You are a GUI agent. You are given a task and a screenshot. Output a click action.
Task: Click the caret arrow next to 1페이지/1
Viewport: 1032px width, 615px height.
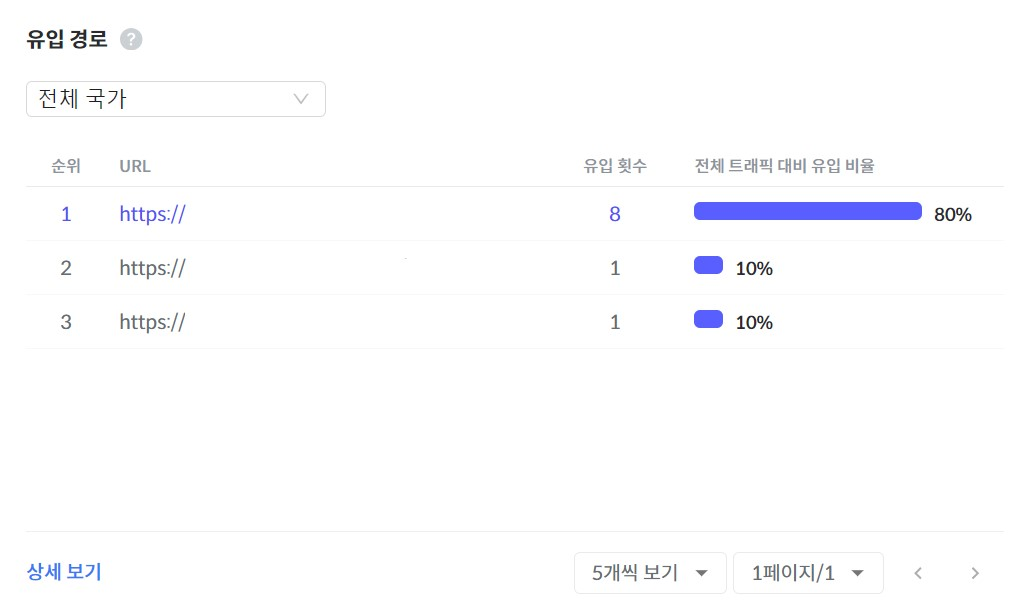(x=857, y=573)
